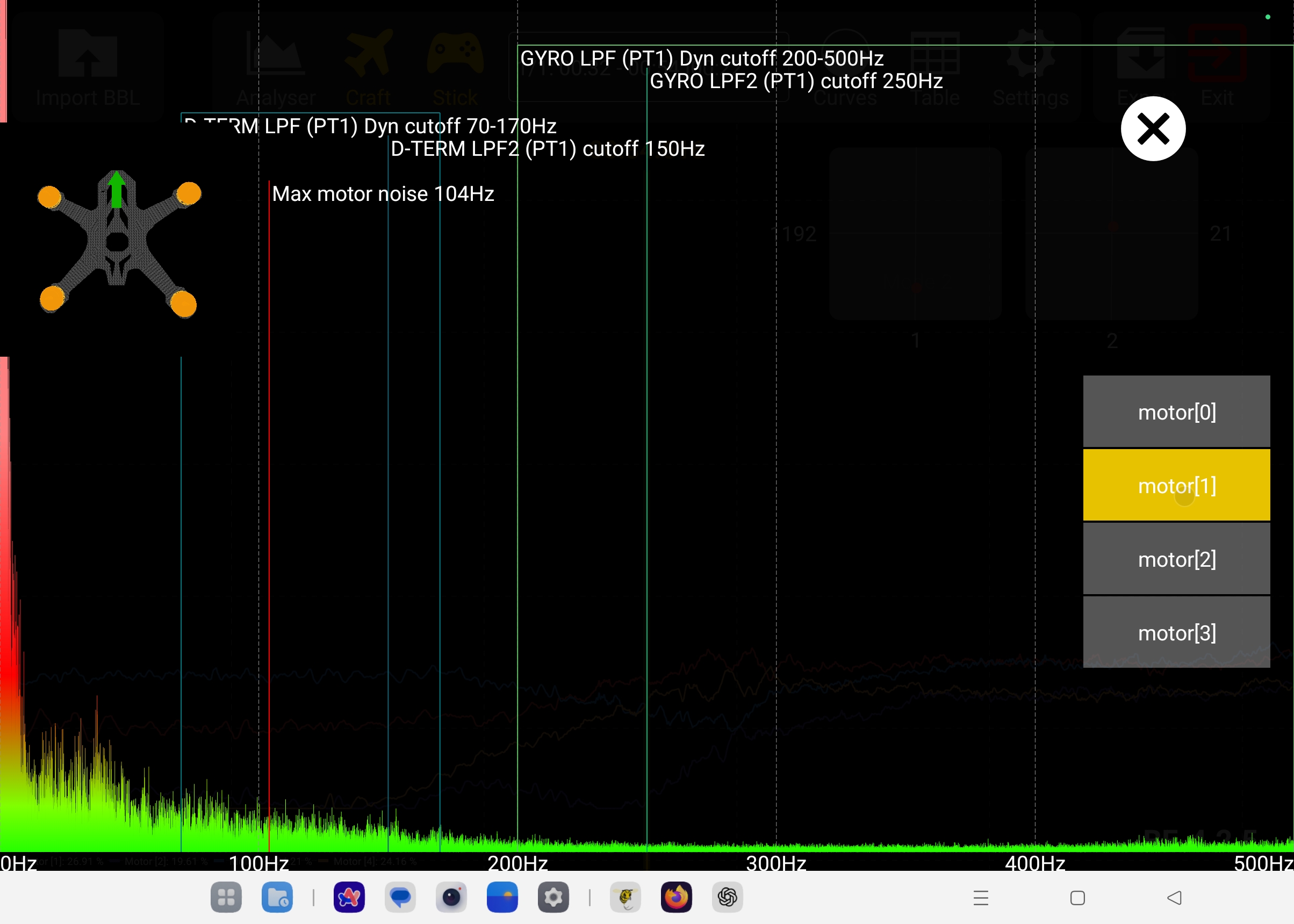Open the blue Files folder icon
This screenshot has width=1294, height=924.
click(277, 897)
